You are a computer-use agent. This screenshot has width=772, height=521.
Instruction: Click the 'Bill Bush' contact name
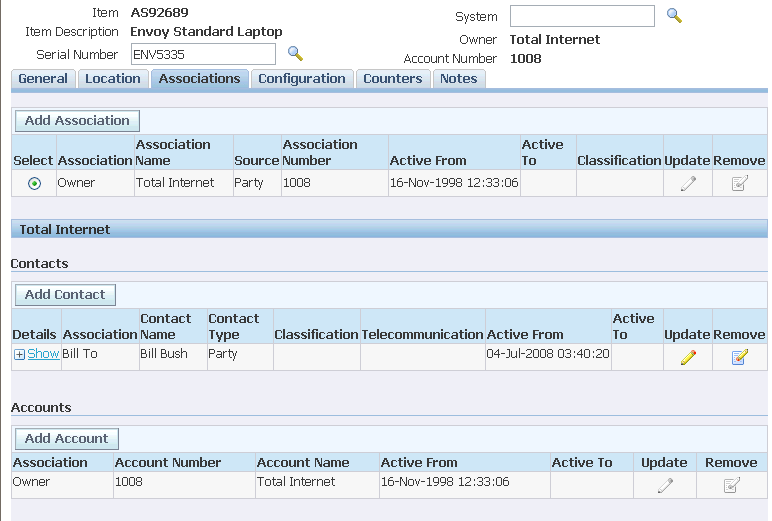(164, 354)
